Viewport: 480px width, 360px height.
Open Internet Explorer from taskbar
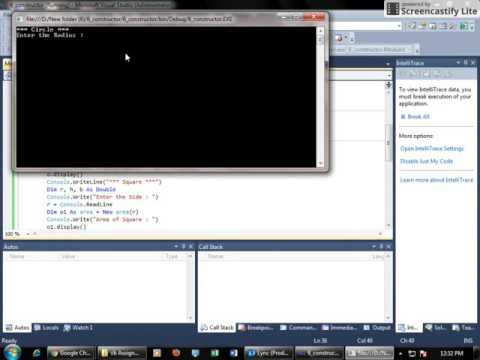36,353
